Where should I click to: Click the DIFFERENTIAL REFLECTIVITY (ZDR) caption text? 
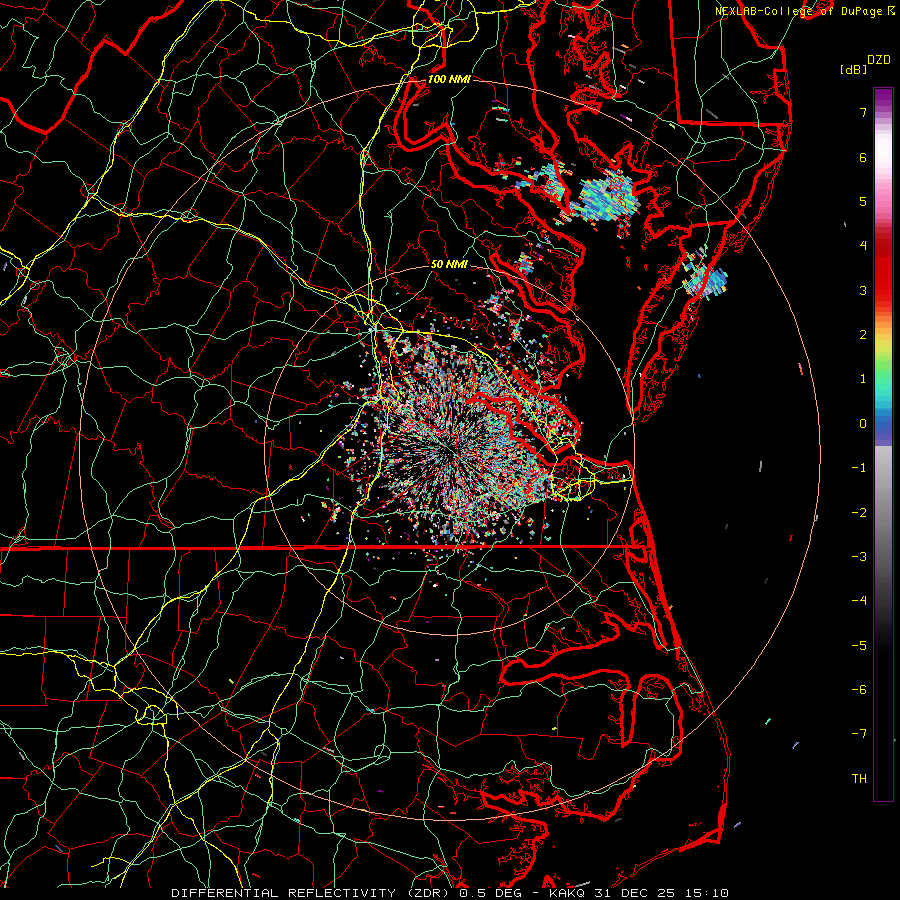click(311, 893)
